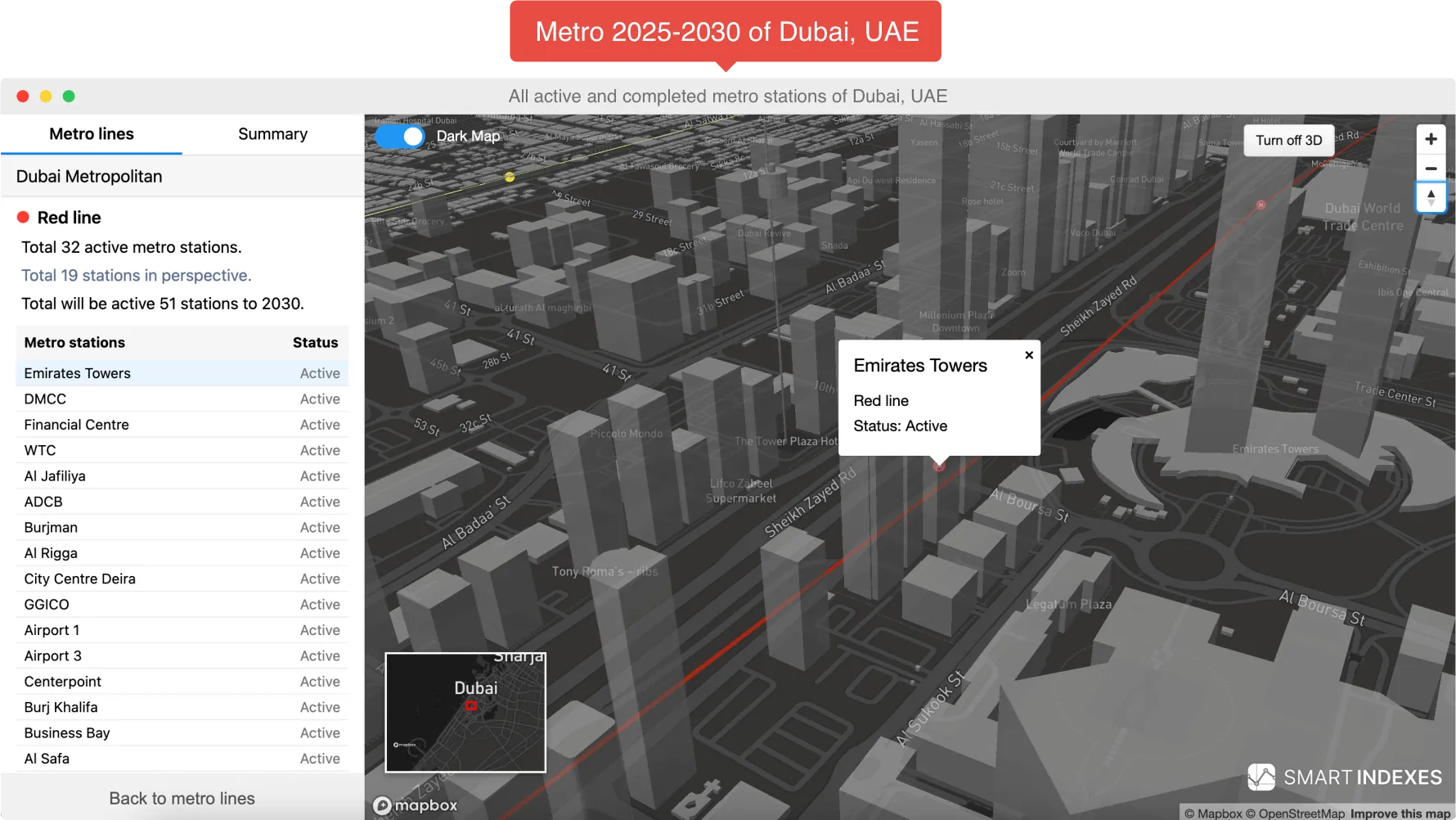Click the yellow station marker on map

point(510,177)
